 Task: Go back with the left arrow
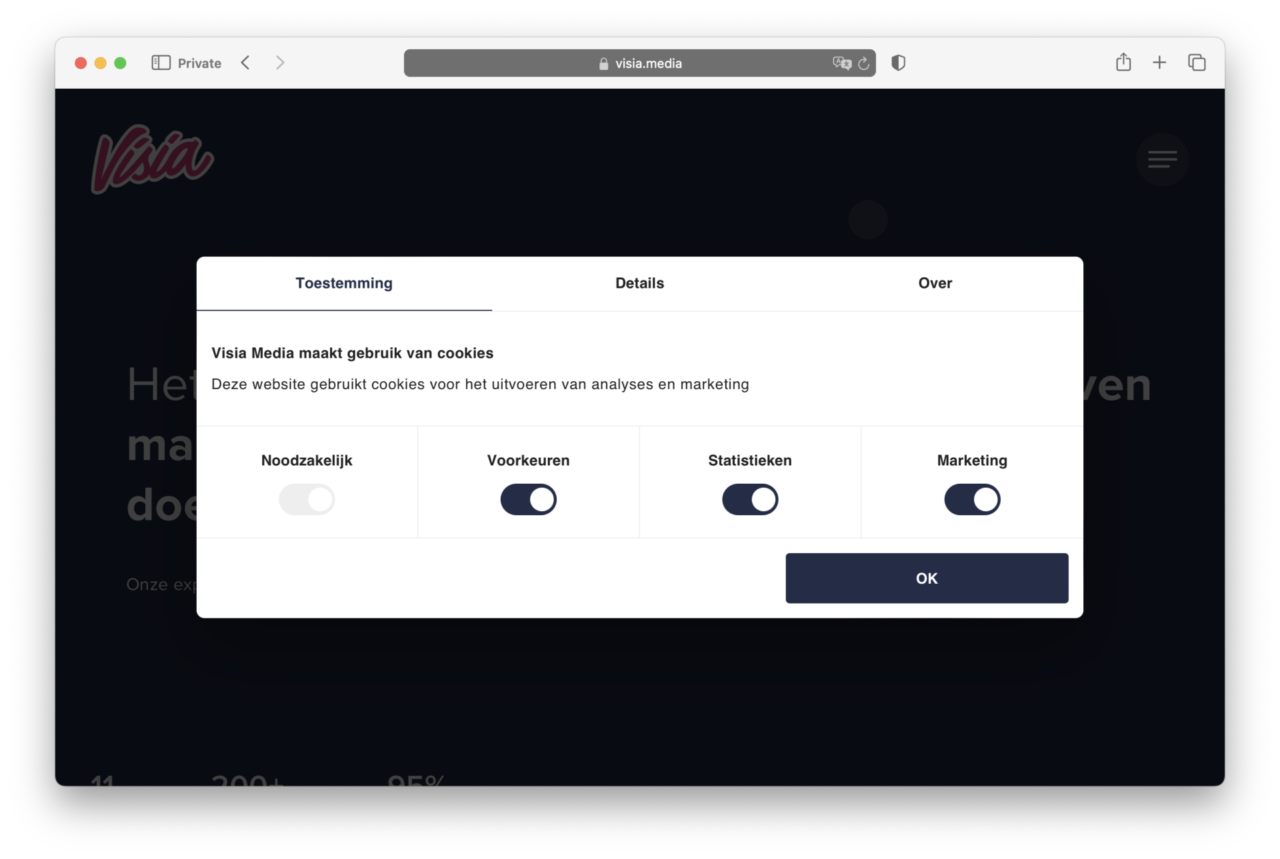[245, 63]
